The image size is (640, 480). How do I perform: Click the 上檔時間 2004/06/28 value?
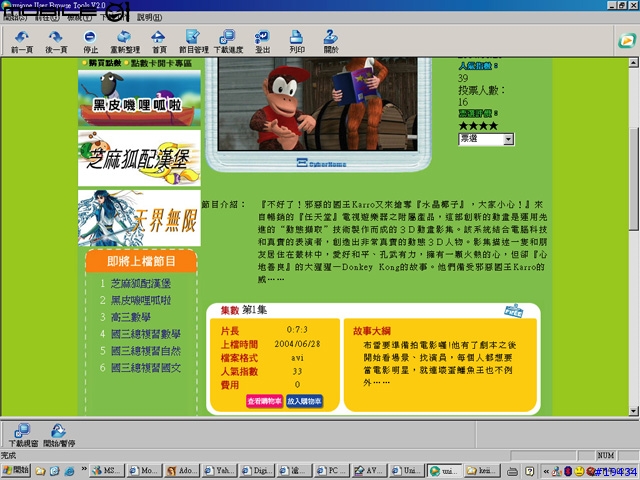pos(297,344)
